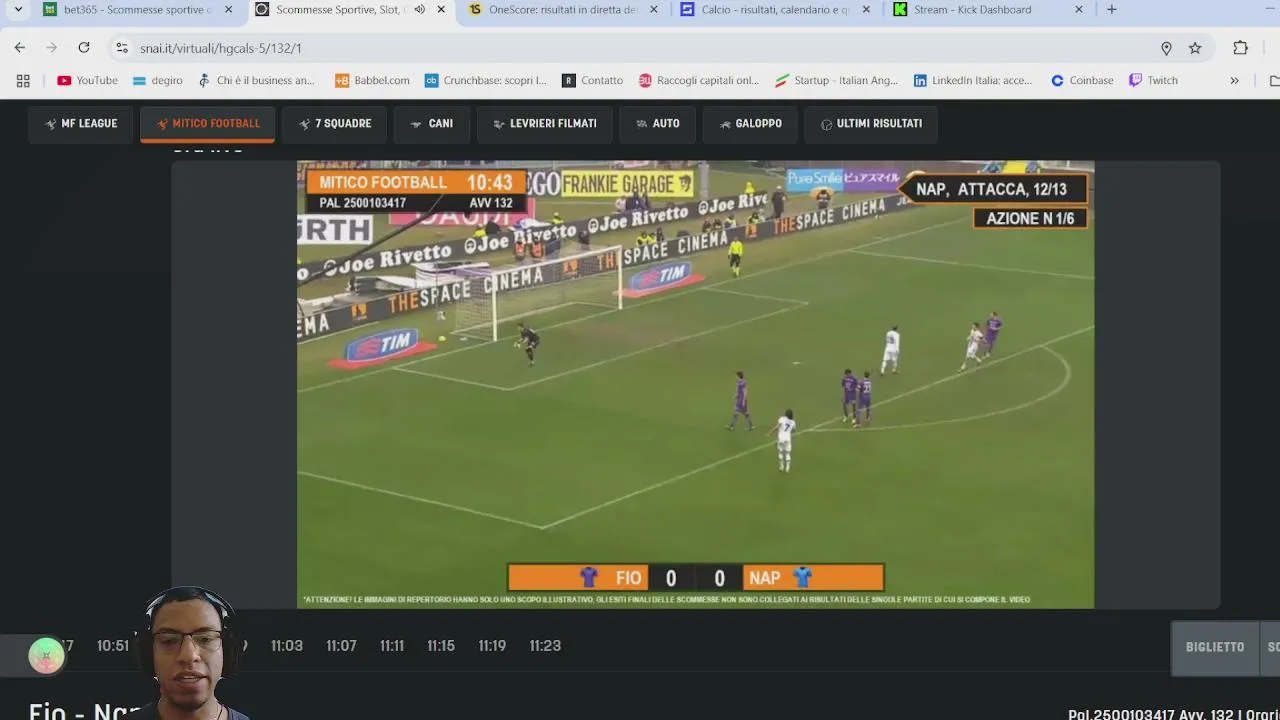Expand the tab search dropdown arrow
Screen dimensions: 1280x720
pos(18,9)
